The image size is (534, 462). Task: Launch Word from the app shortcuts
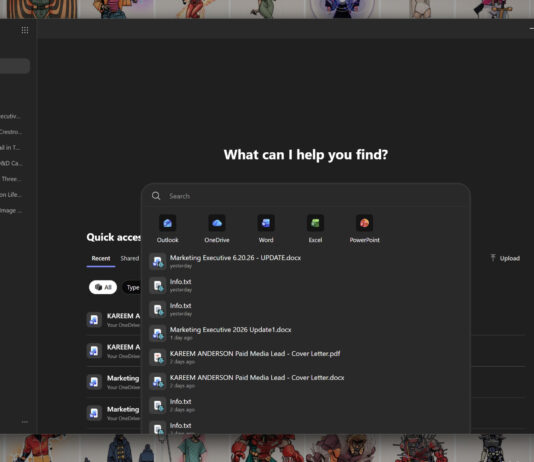(x=266, y=223)
